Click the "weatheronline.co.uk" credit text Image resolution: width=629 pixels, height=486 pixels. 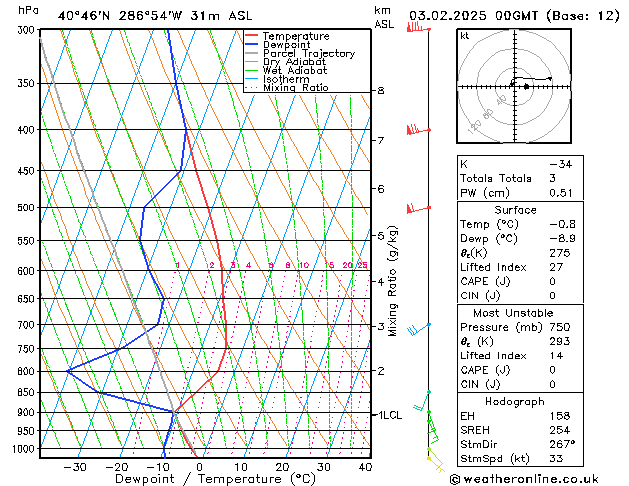tap(530, 479)
